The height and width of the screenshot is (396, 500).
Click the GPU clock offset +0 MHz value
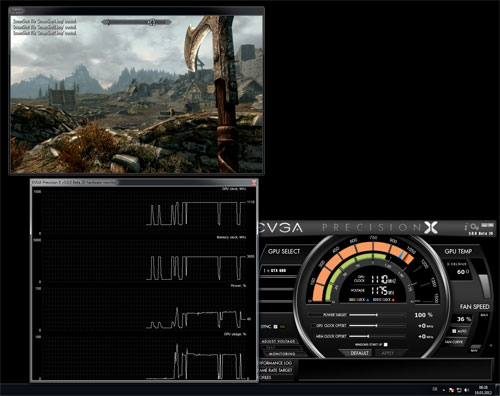[x=426, y=325]
